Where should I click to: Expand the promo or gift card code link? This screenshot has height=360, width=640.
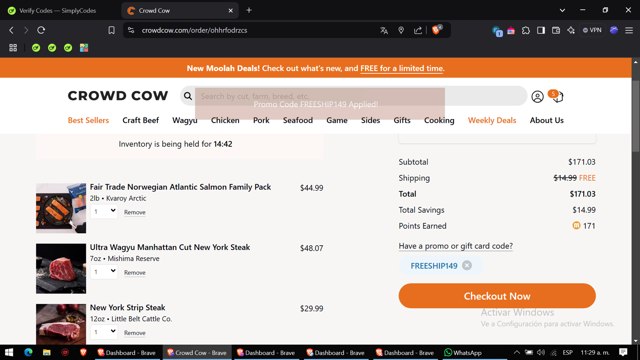pyautogui.click(x=456, y=246)
